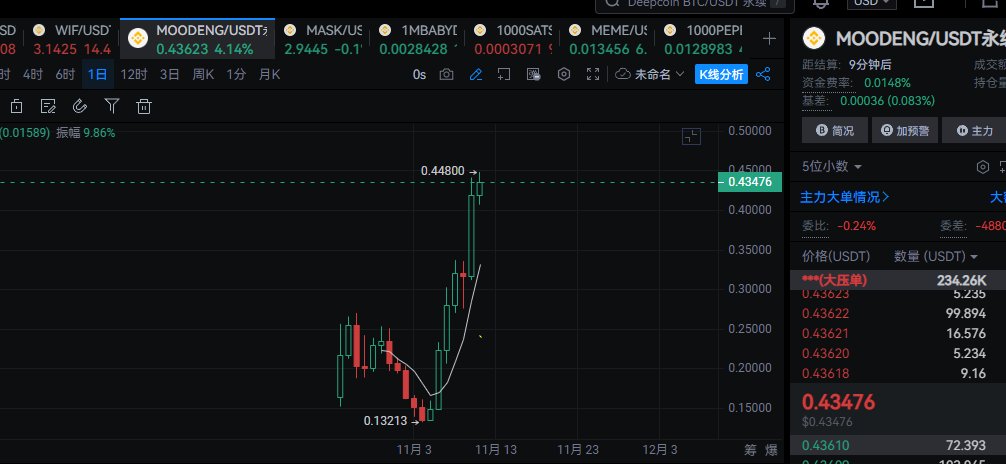This screenshot has height=464, width=1006.
Task: Select the 4时 timeframe
Action: point(33,74)
